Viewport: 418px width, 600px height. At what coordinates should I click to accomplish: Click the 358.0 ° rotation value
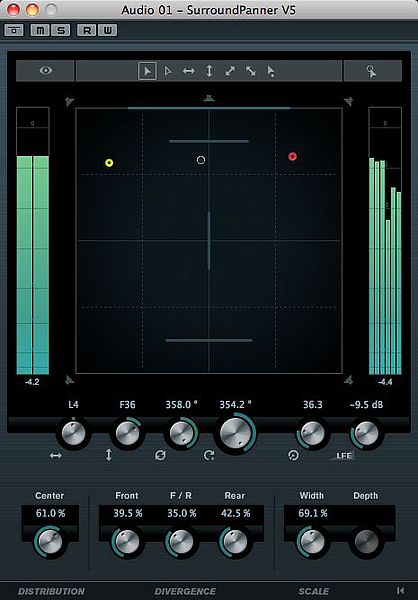[x=181, y=405]
